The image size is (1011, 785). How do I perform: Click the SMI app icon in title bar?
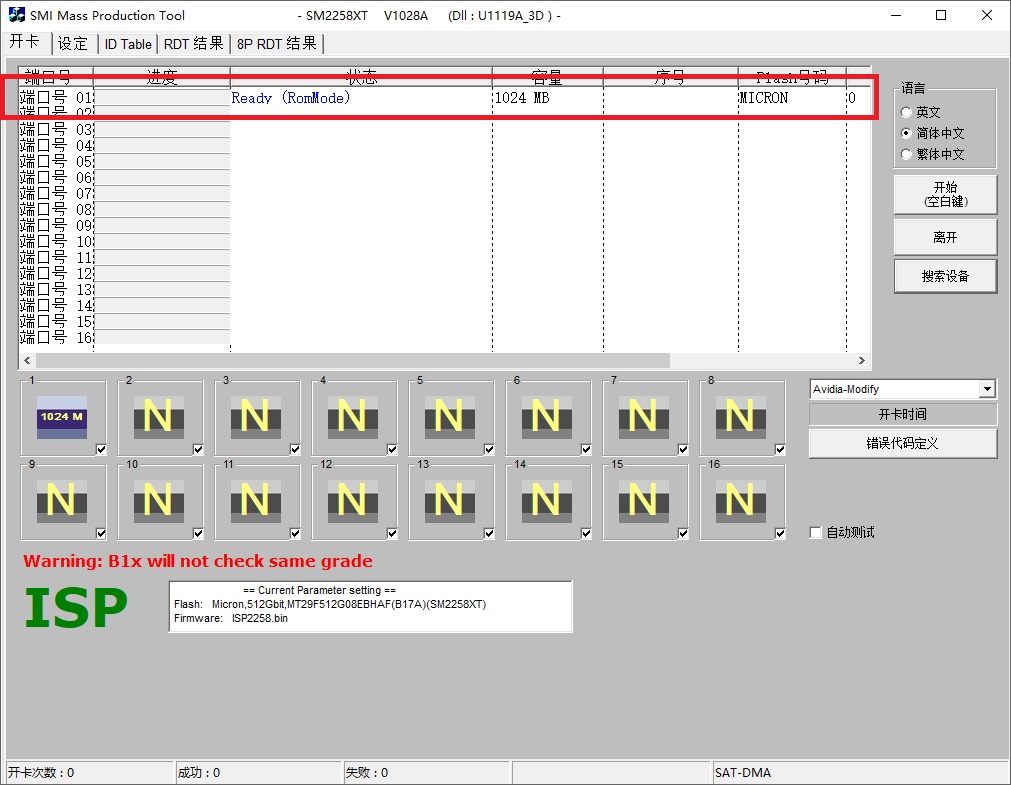click(x=17, y=15)
